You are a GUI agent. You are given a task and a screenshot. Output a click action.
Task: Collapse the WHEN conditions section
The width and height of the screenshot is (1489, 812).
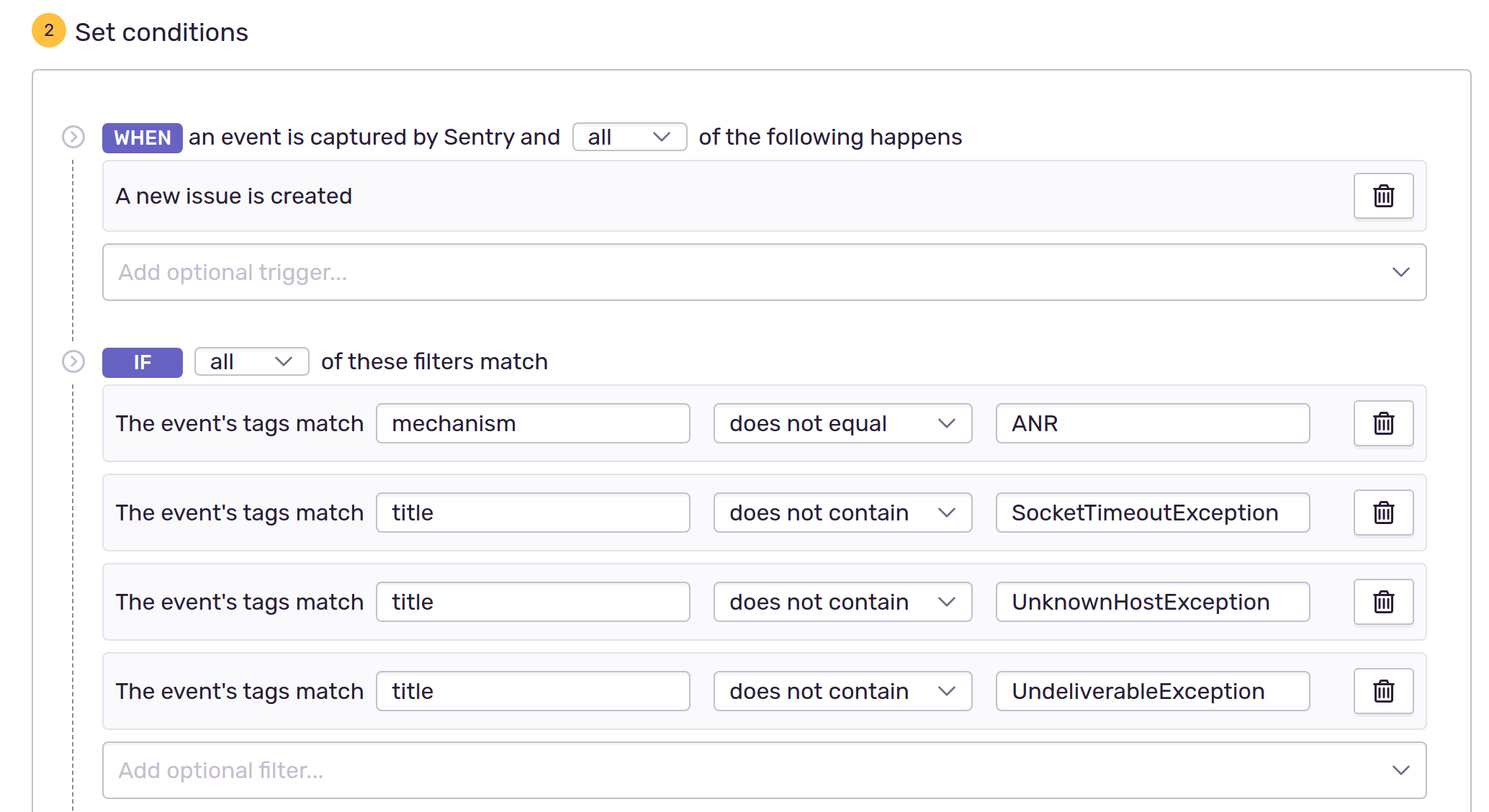[x=73, y=137]
